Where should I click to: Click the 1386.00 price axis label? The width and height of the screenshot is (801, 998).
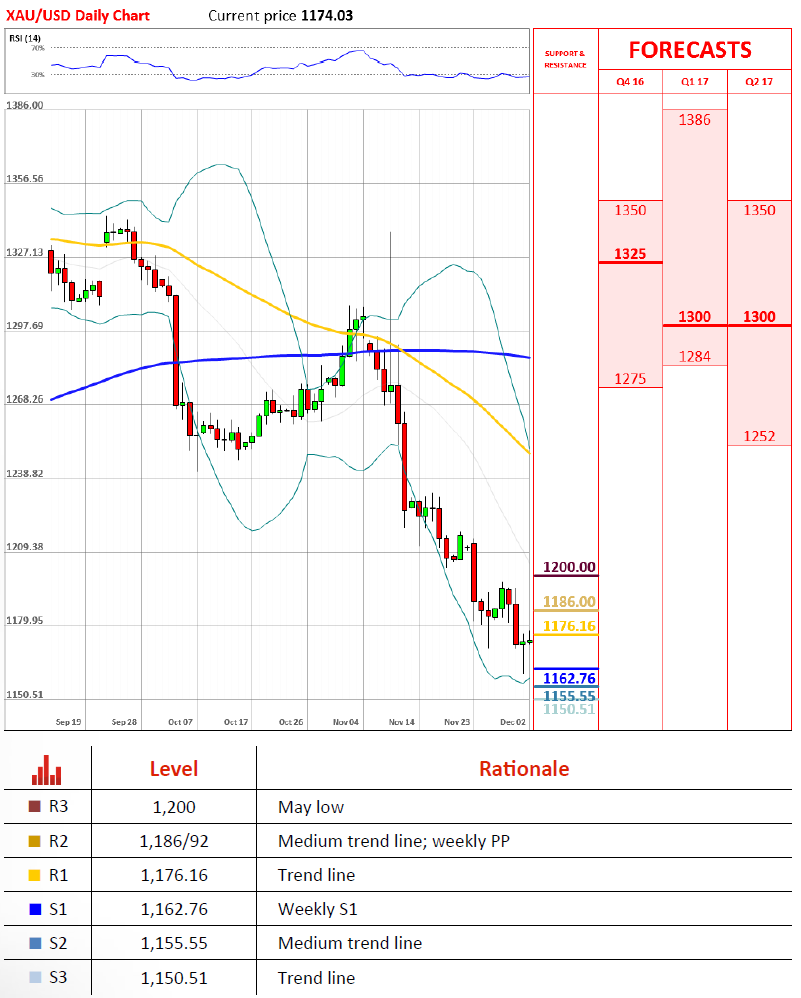point(25,105)
